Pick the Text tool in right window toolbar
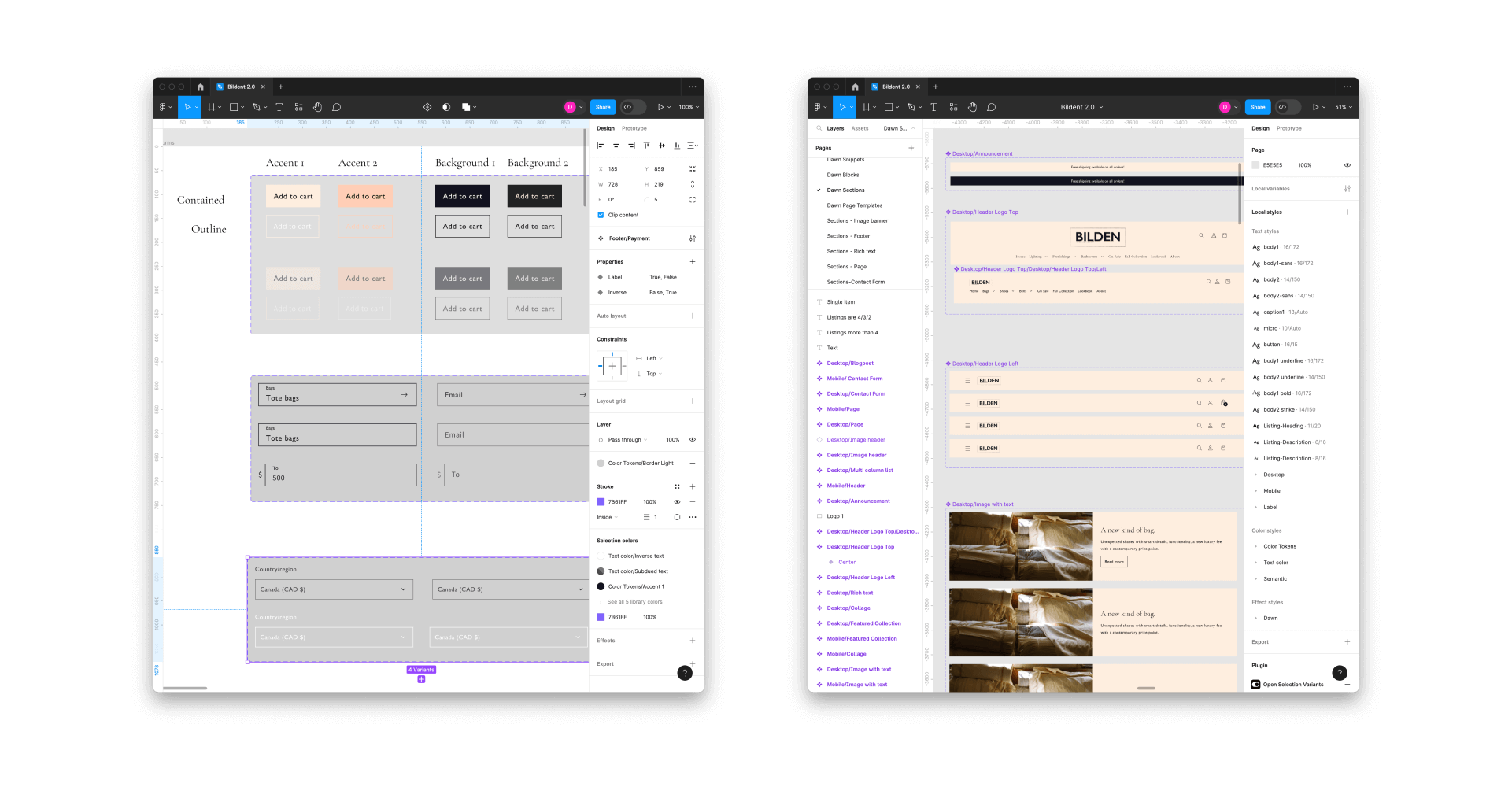This screenshot has width=1512, height=787. 933,107
